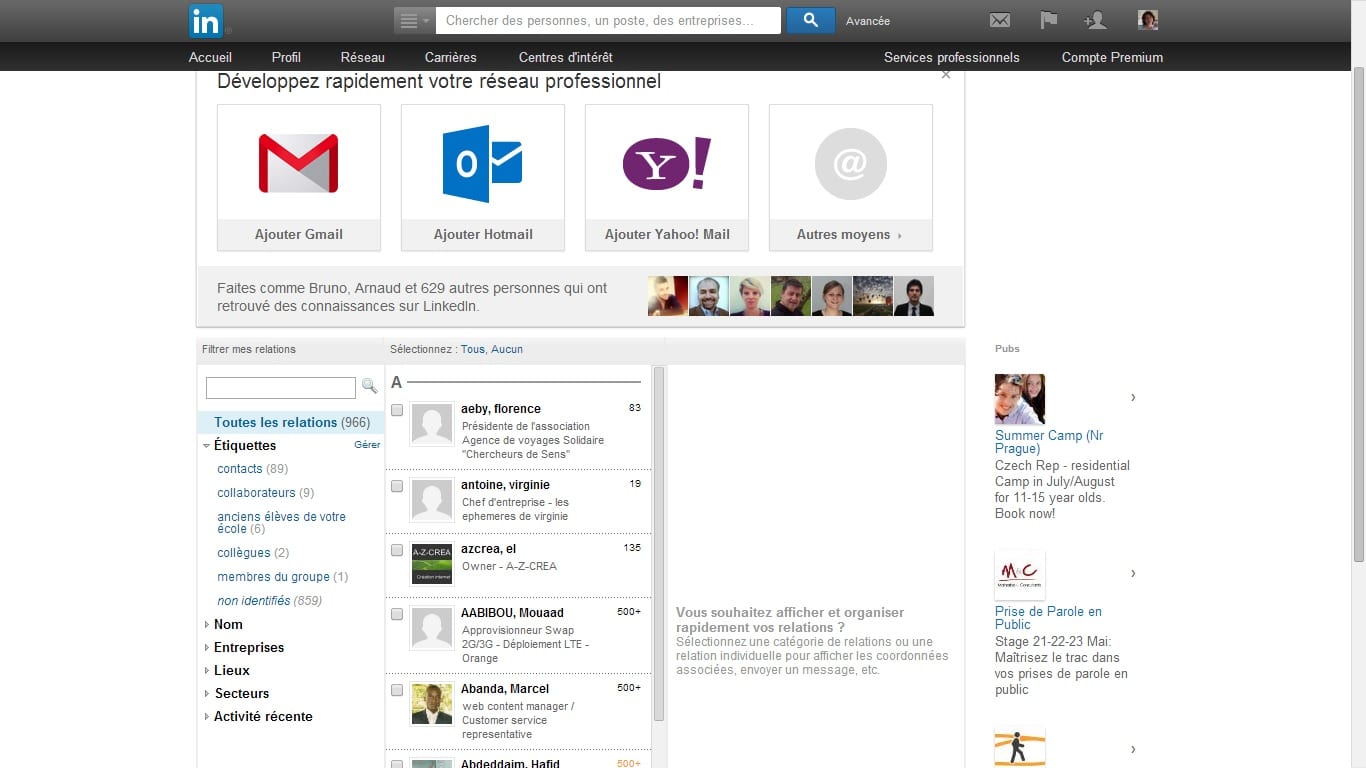Tick the checkbox for aeby, florence
The width and height of the screenshot is (1366, 768).
click(397, 410)
